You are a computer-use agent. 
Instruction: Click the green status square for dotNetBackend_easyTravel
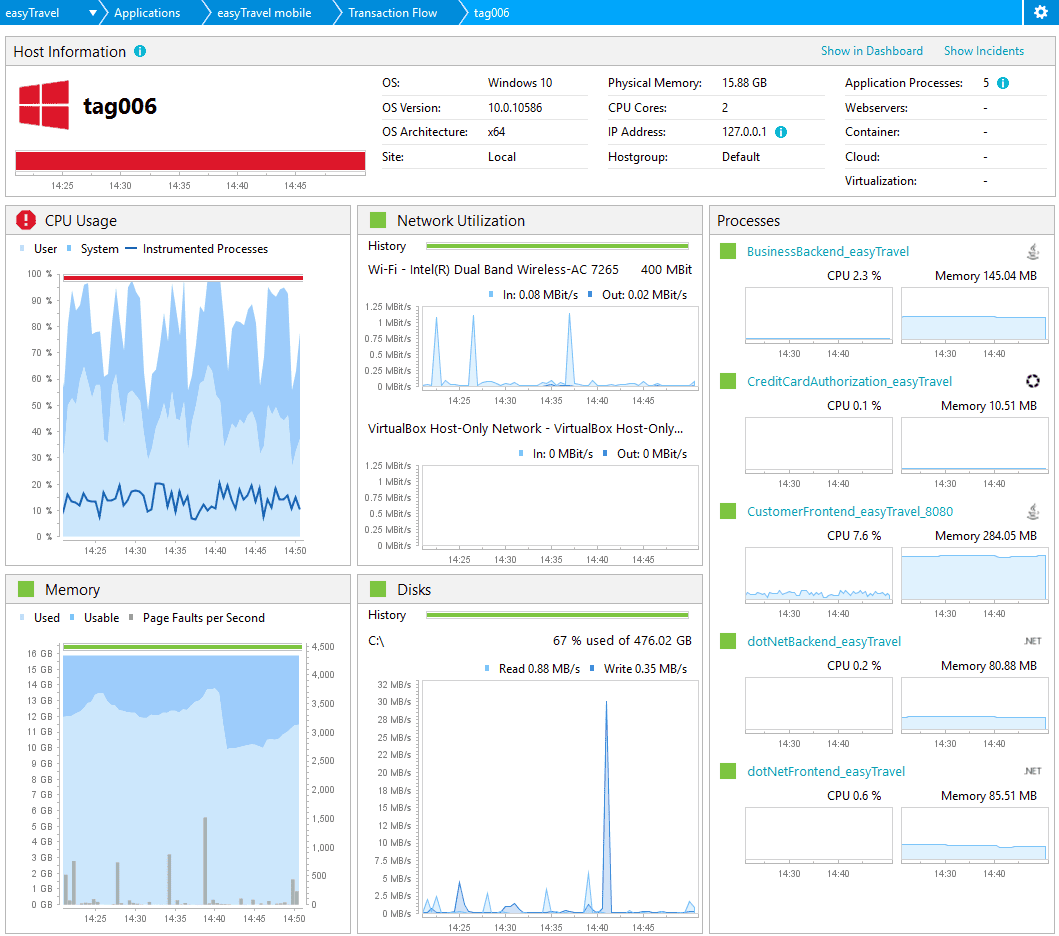coord(728,641)
